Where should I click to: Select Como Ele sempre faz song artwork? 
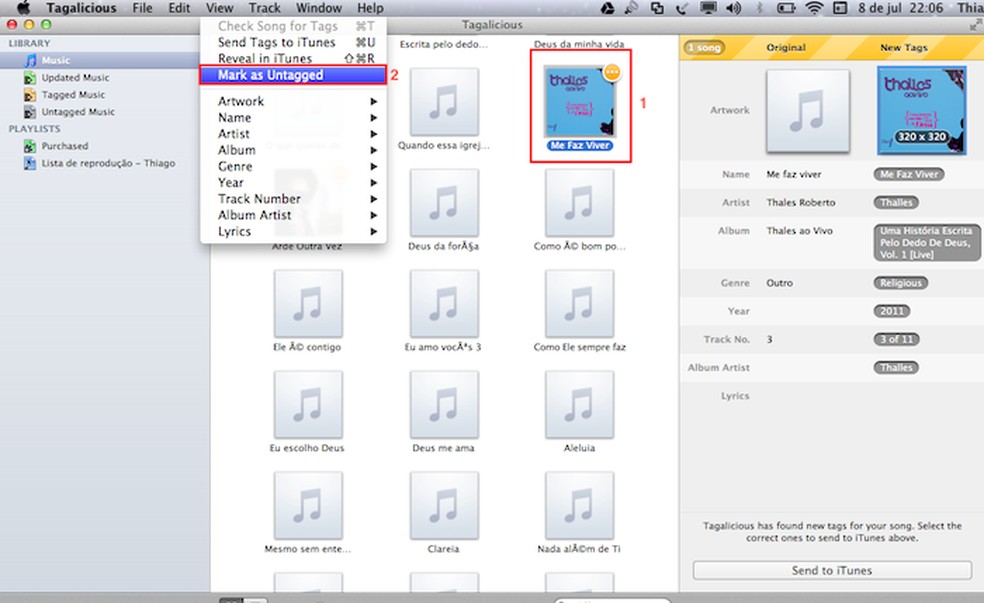(x=579, y=304)
